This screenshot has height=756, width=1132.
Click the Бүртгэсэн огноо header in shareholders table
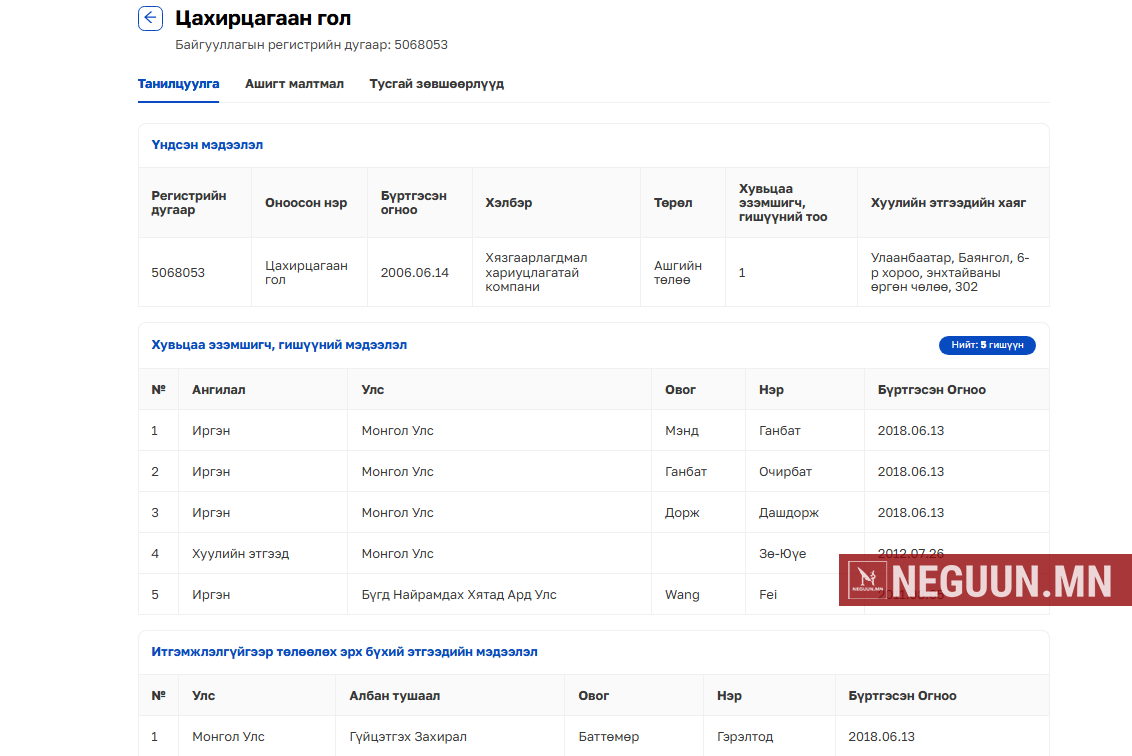click(931, 390)
